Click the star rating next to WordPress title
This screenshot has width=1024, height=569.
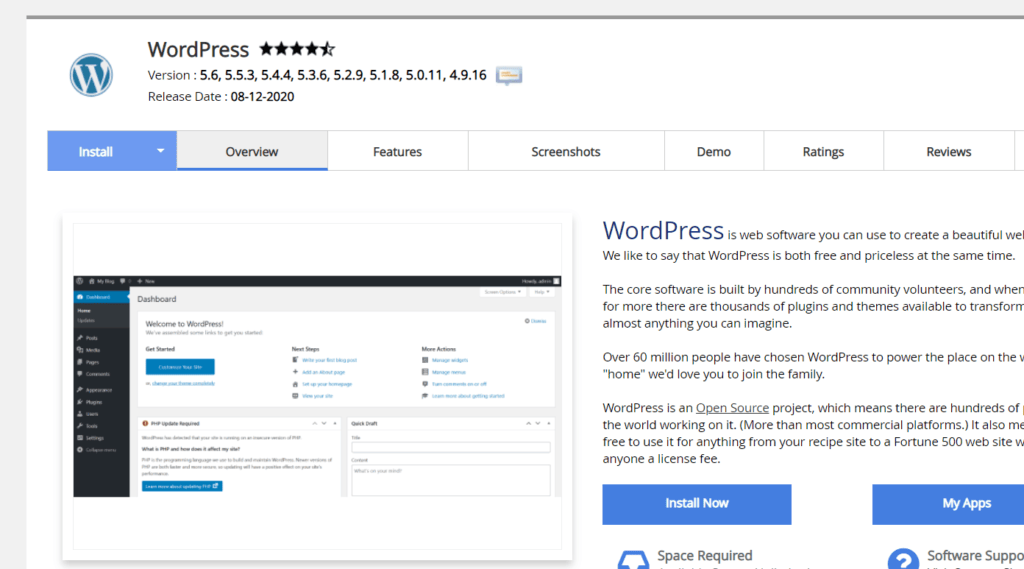pyautogui.click(x=297, y=49)
